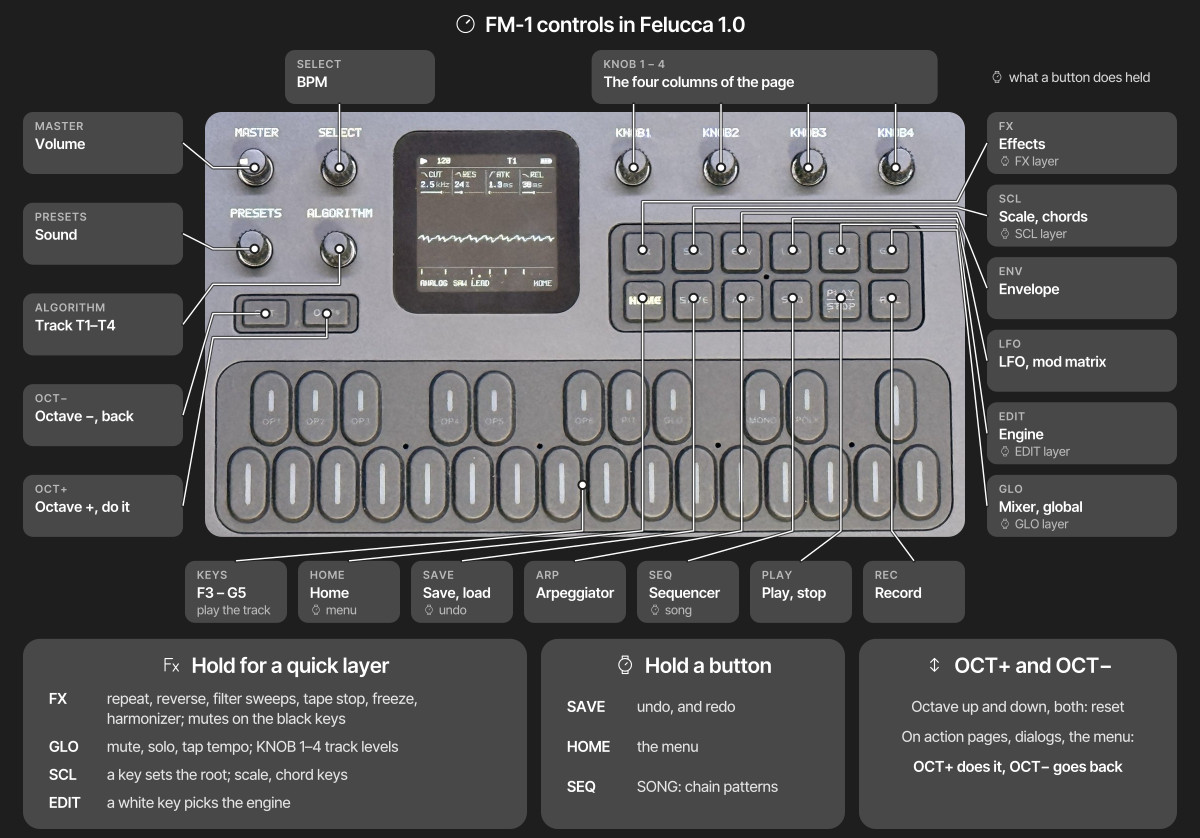Click the watch icon next to 'undo' in SAVE card
Image resolution: width=1200 pixels, height=838 pixels.
tap(429, 610)
